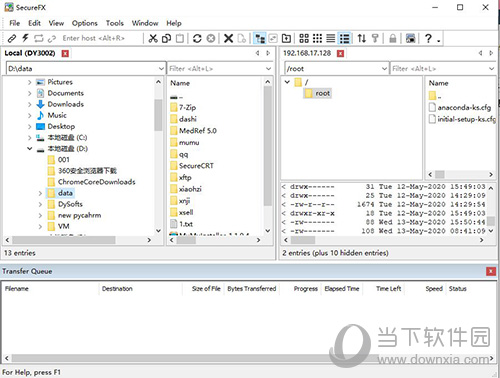
Task: Open the local Filter dropdown arrow
Action: pos(268,69)
